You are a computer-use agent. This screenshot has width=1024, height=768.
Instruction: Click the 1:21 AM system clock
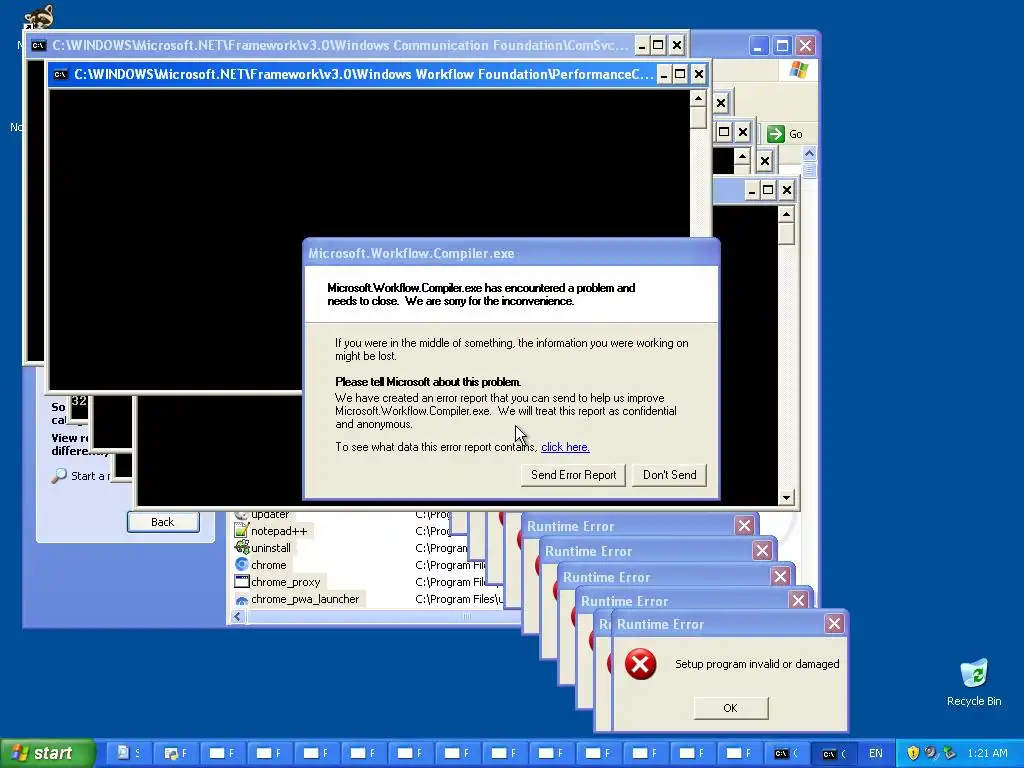[x=987, y=753]
